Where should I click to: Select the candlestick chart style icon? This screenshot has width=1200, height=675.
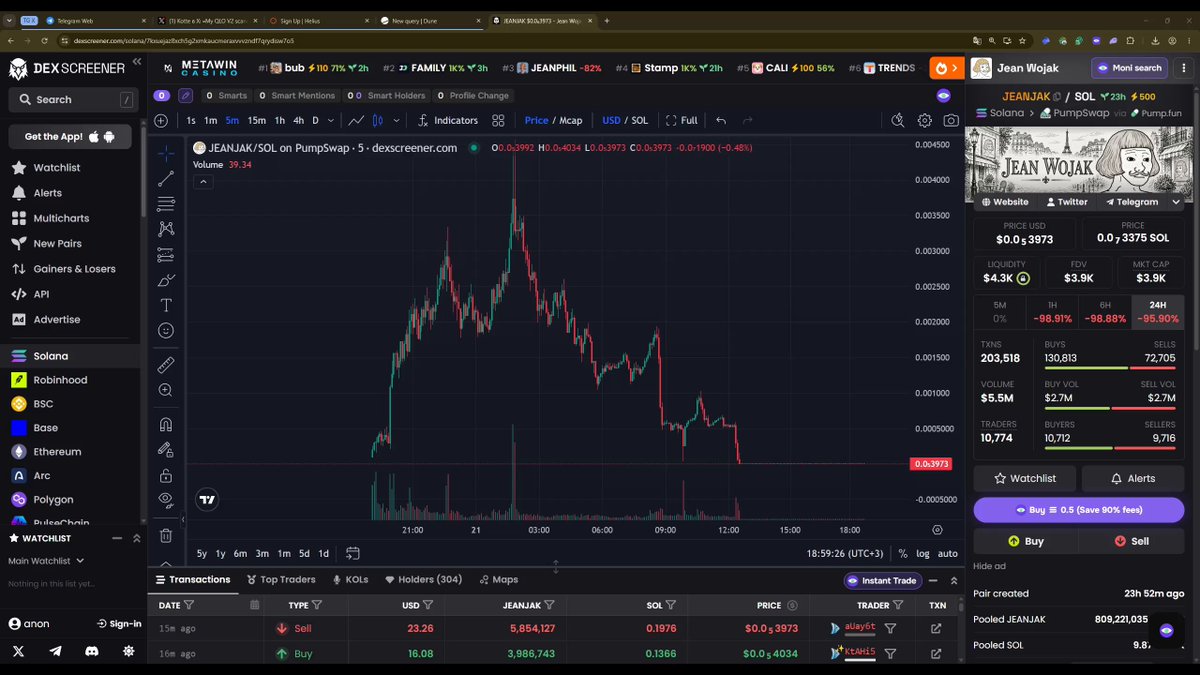coord(378,120)
